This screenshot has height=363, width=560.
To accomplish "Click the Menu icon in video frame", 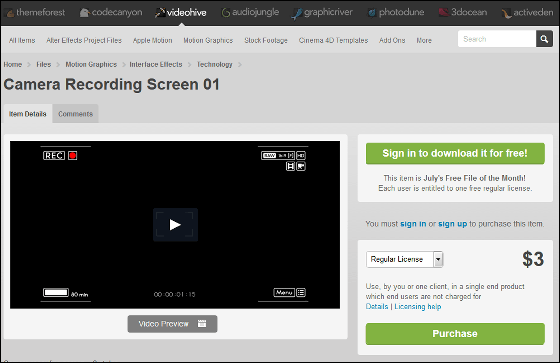I will [284, 293].
